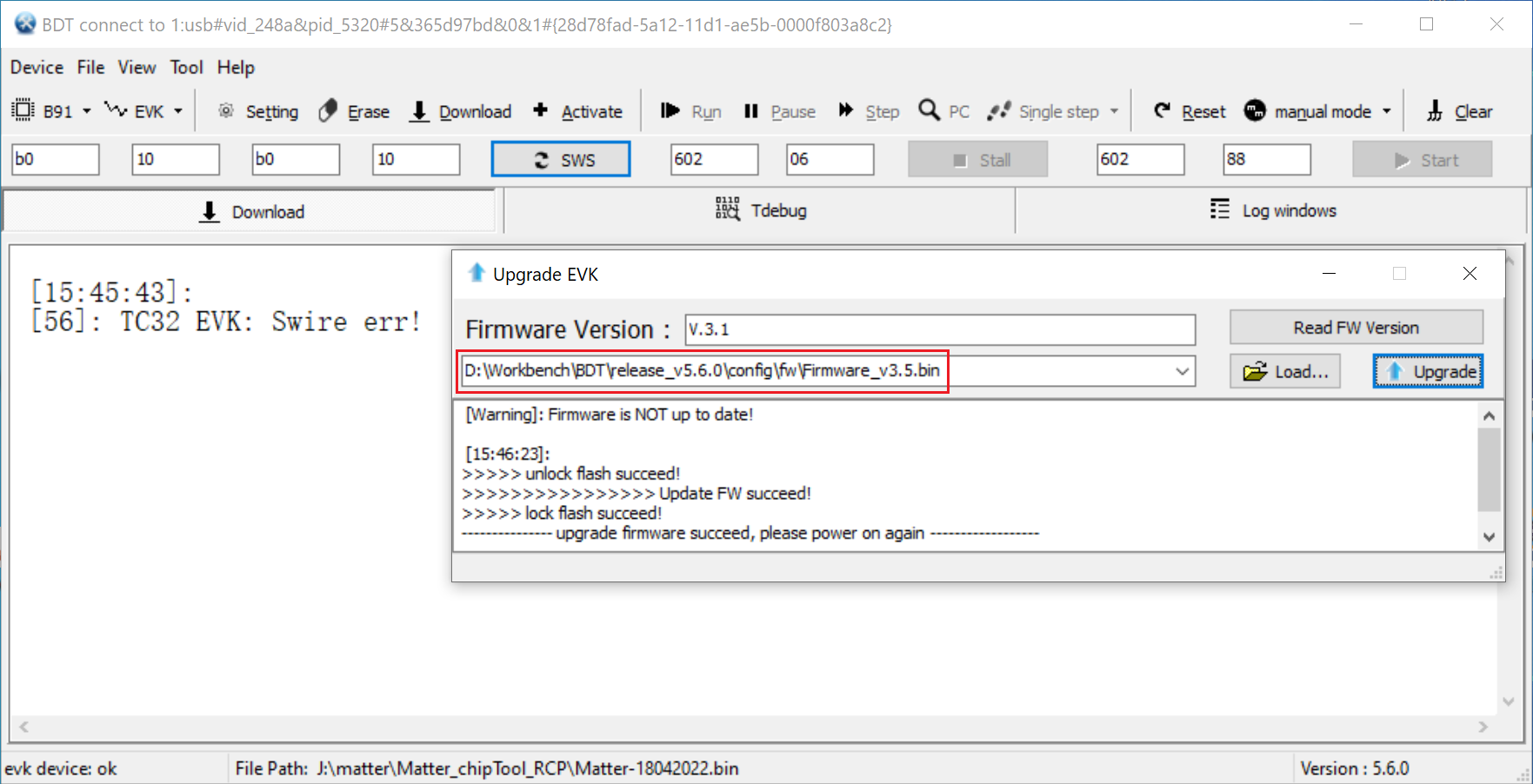Click the Firmware Version text field
Image resolution: width=1533 pixels, height=784 pixels.
point(940,329)
